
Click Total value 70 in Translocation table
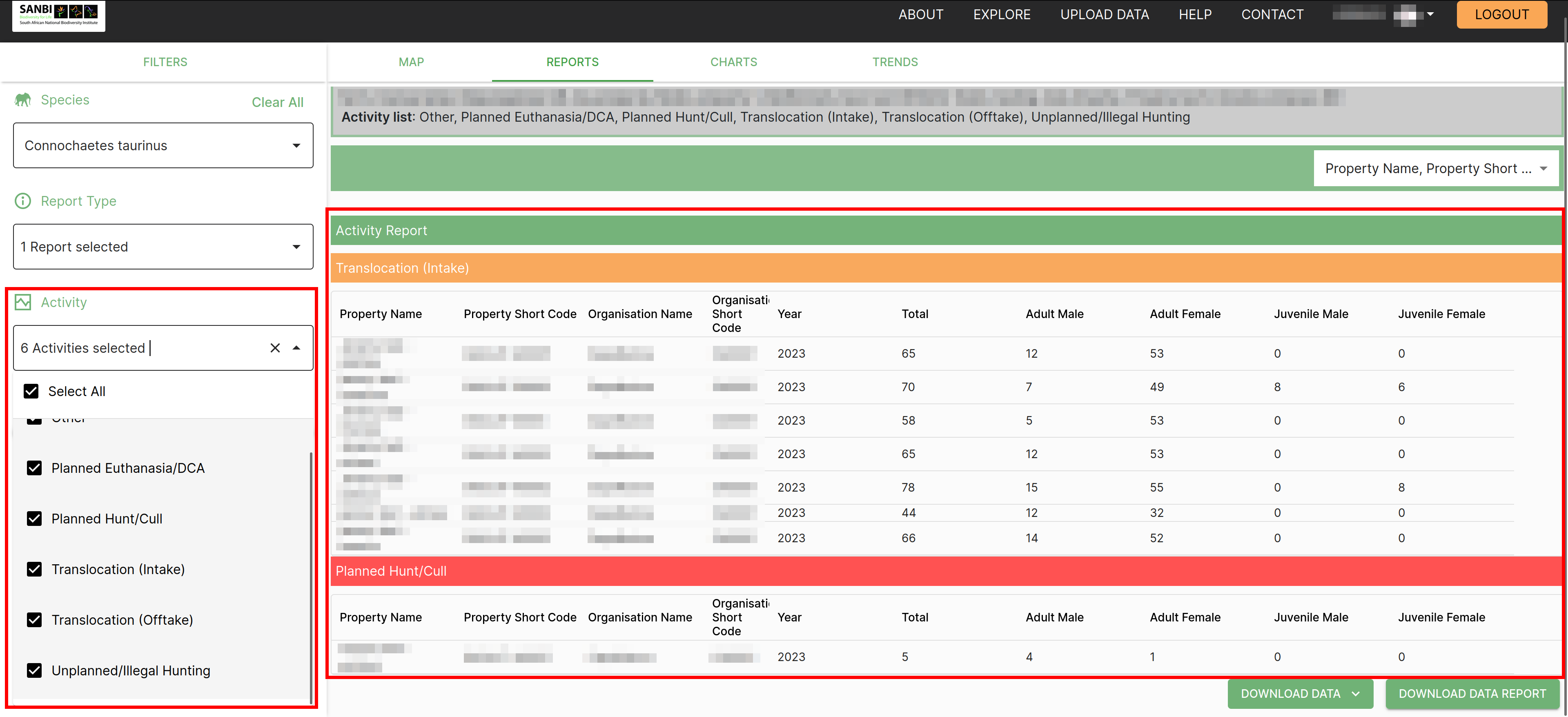coord(908,387)
